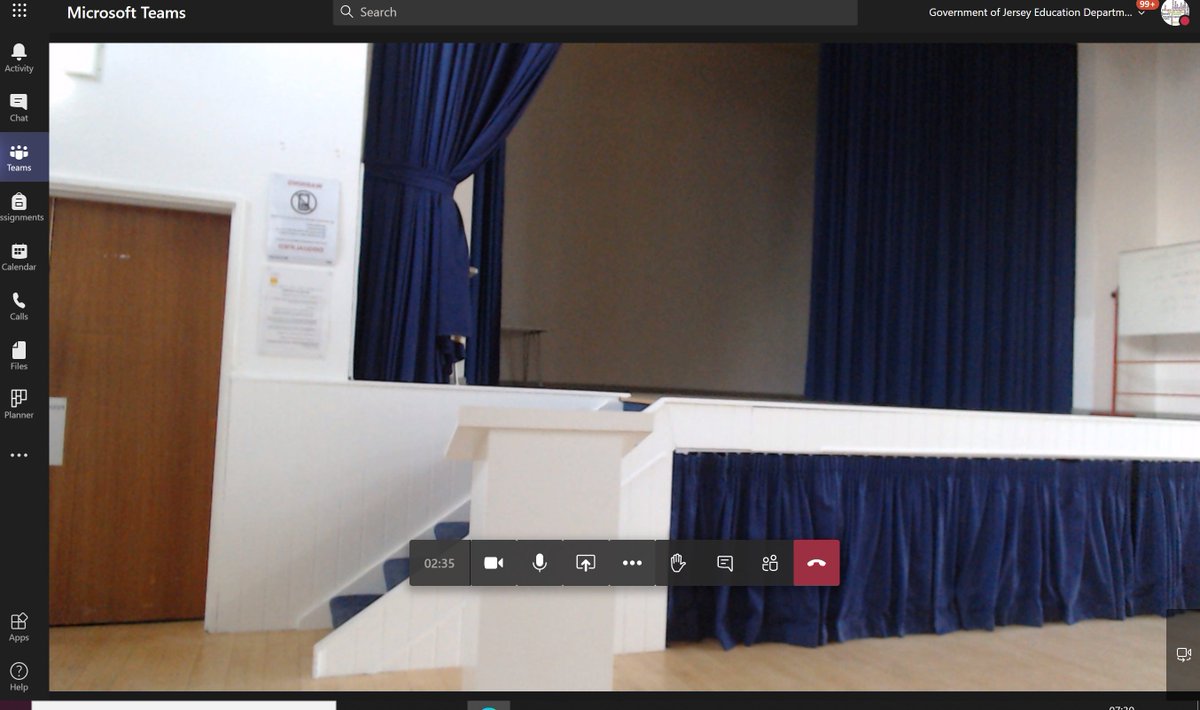Click the Search box at top
Screen dimensions: 1200x710
tap(595, 12)
